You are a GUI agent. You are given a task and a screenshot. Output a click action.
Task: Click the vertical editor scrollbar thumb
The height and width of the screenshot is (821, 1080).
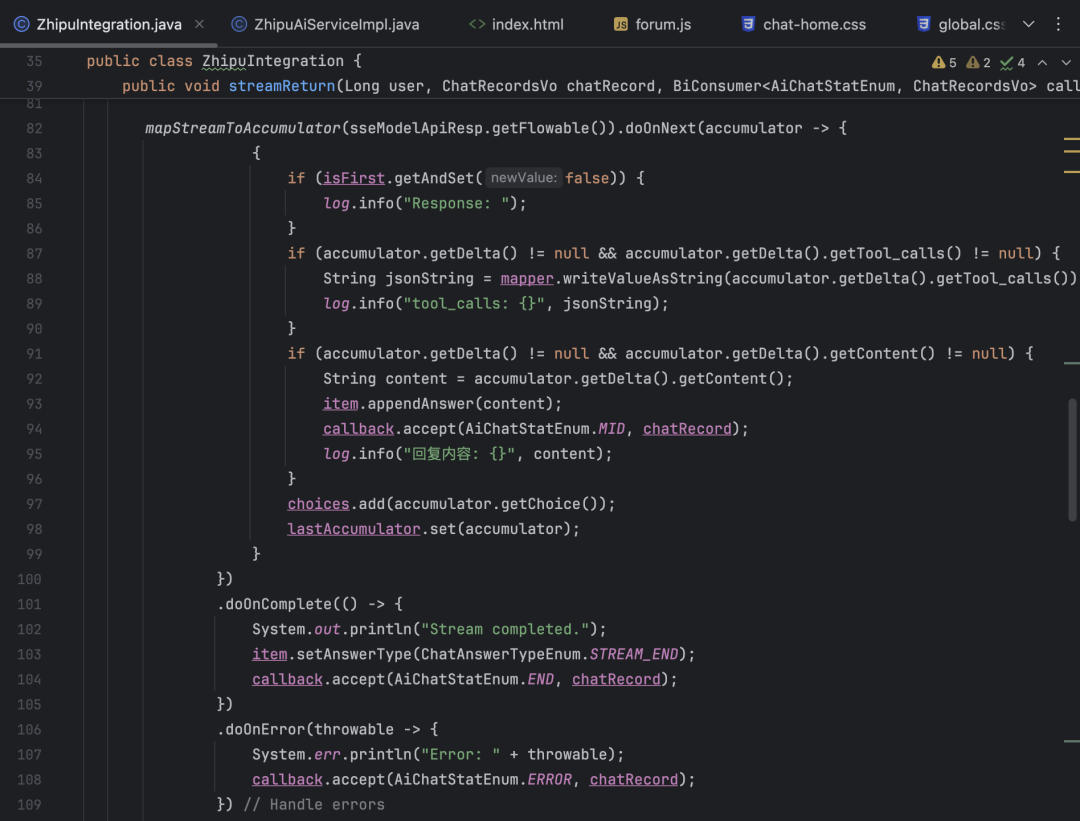pos(1072,459)
